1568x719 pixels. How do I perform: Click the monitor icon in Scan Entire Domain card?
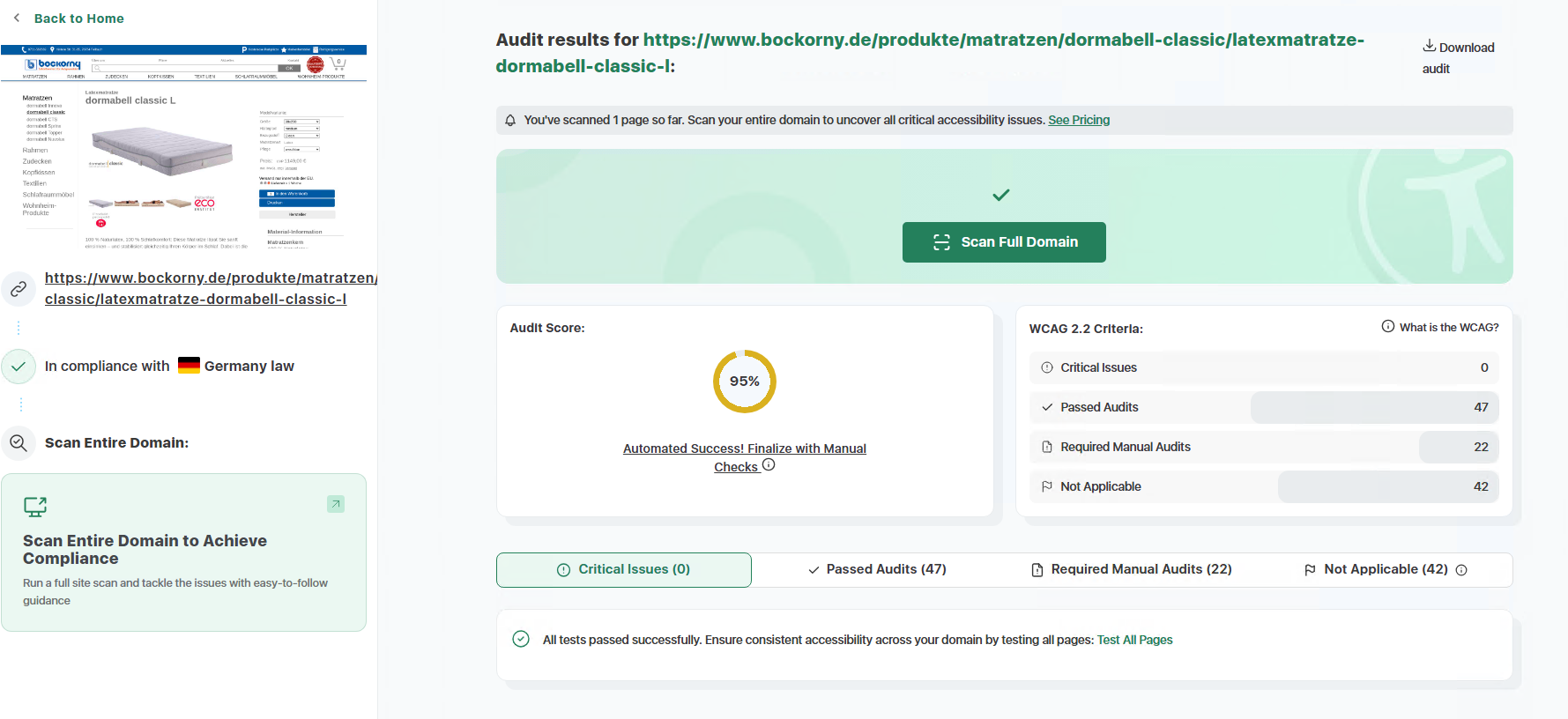click(x=35, y=507)
